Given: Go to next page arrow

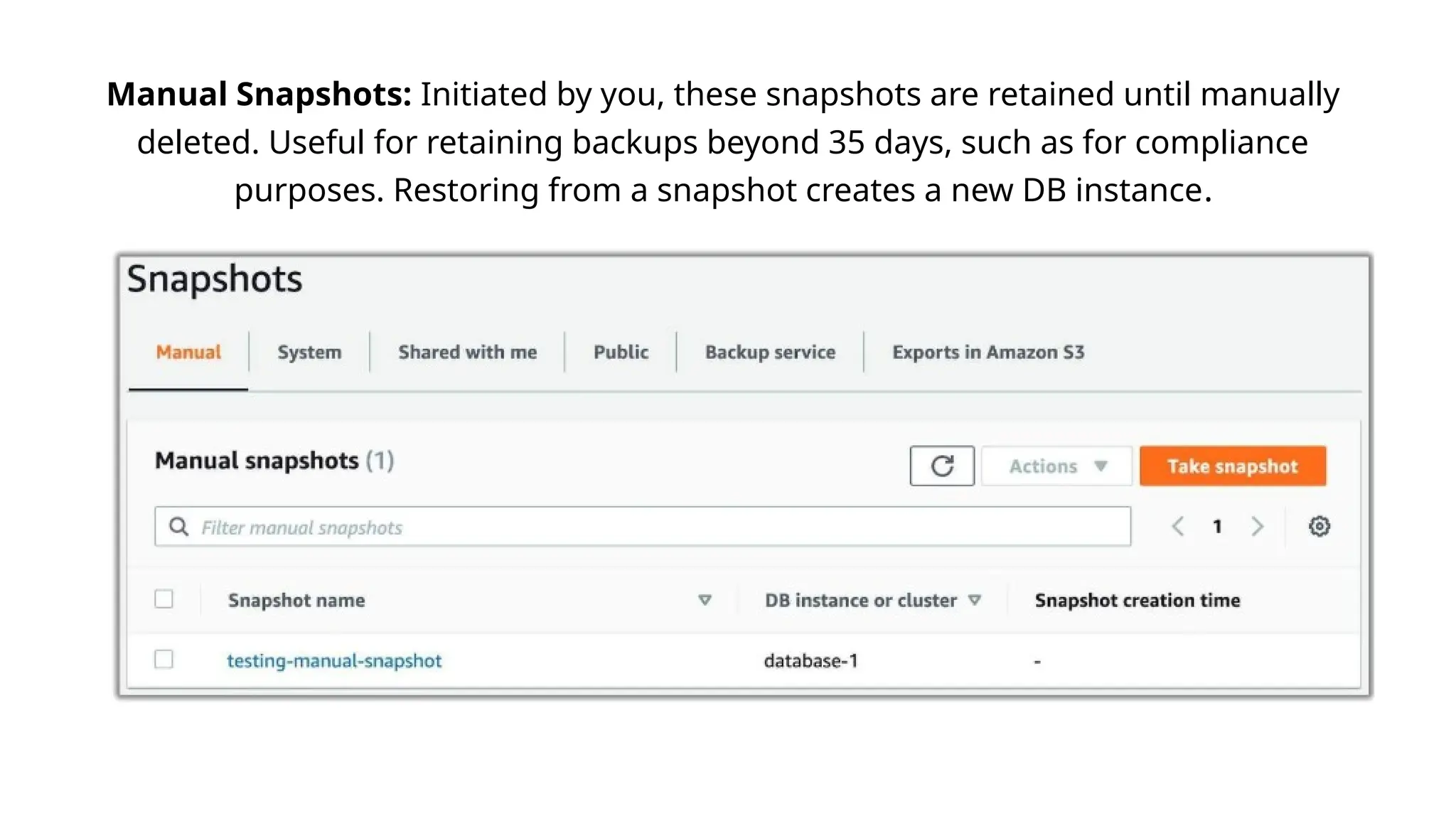Looking at the screenshot, I should 1257,527.
